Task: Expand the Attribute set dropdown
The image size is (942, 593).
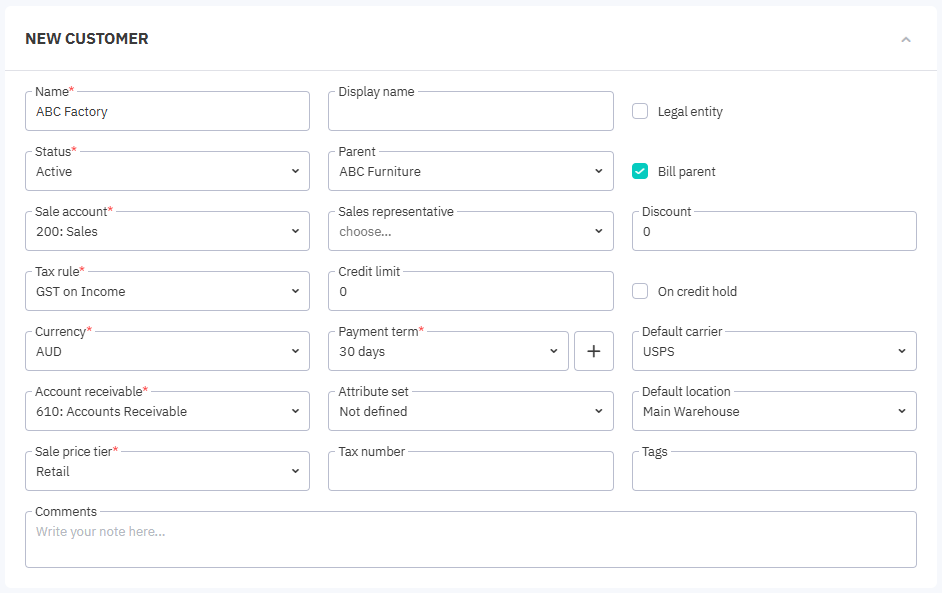Action: coord(470,412)
